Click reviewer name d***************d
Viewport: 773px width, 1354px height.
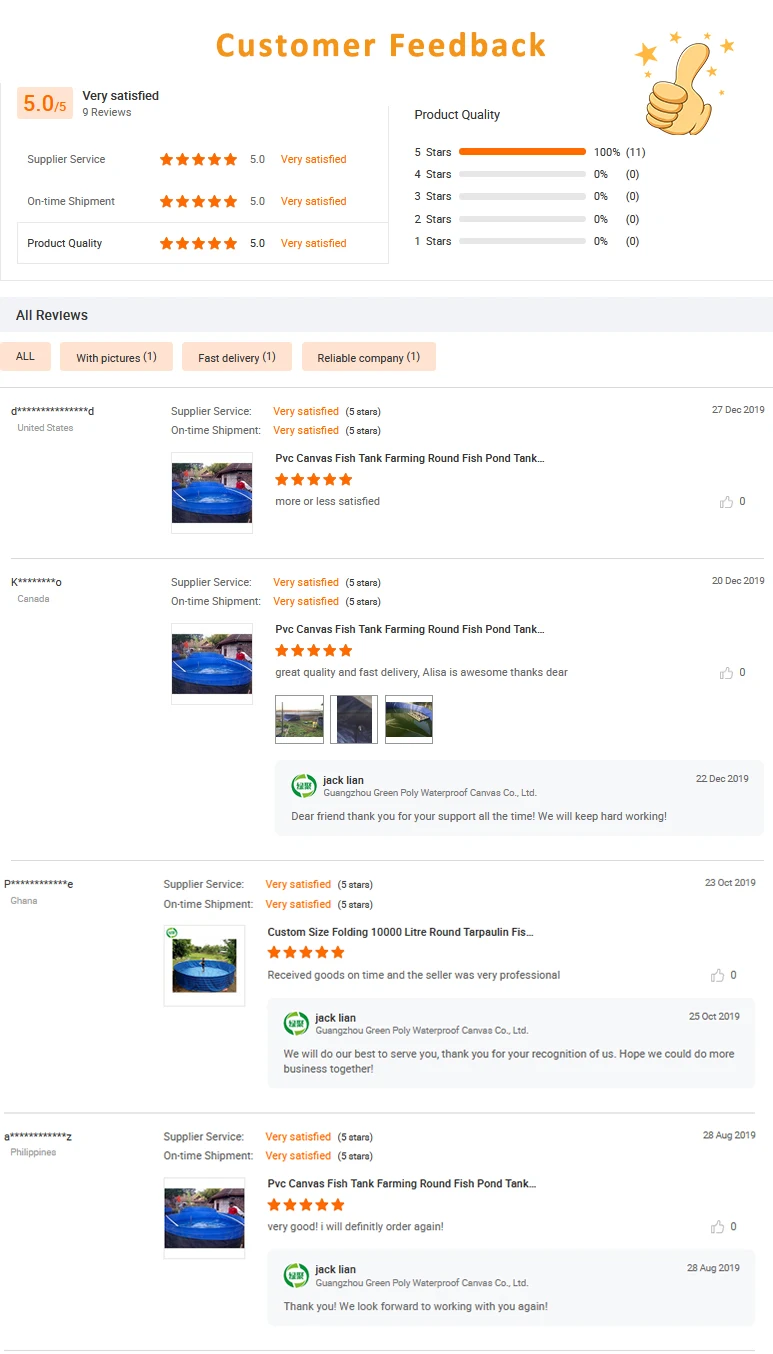coord(53,411)
